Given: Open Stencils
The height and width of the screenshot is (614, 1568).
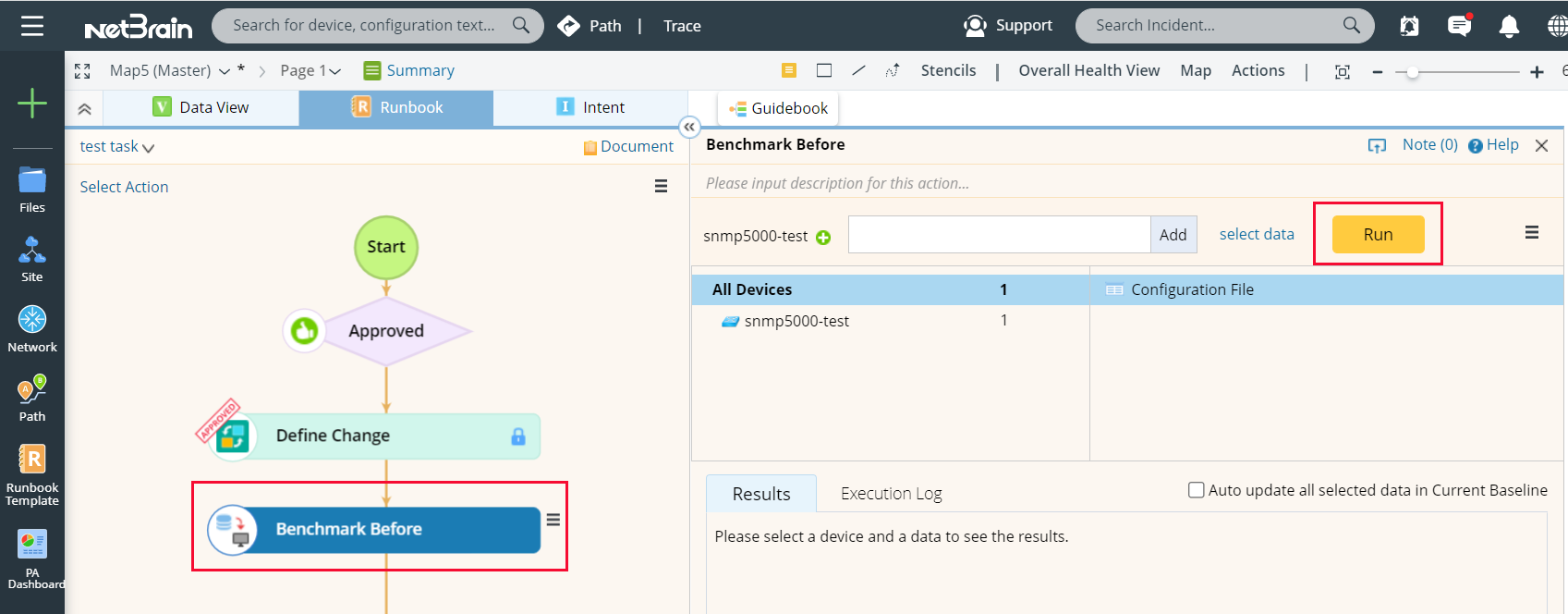Looking at the screenshot, I should [x=948, y=70].
